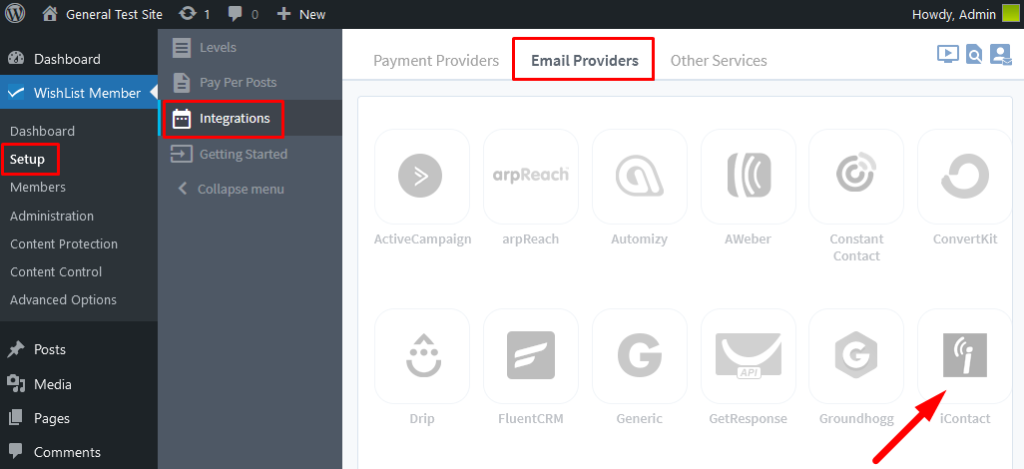Open the GetResponse integration
Screen dimensions: 1024x469
pos(748,357)
